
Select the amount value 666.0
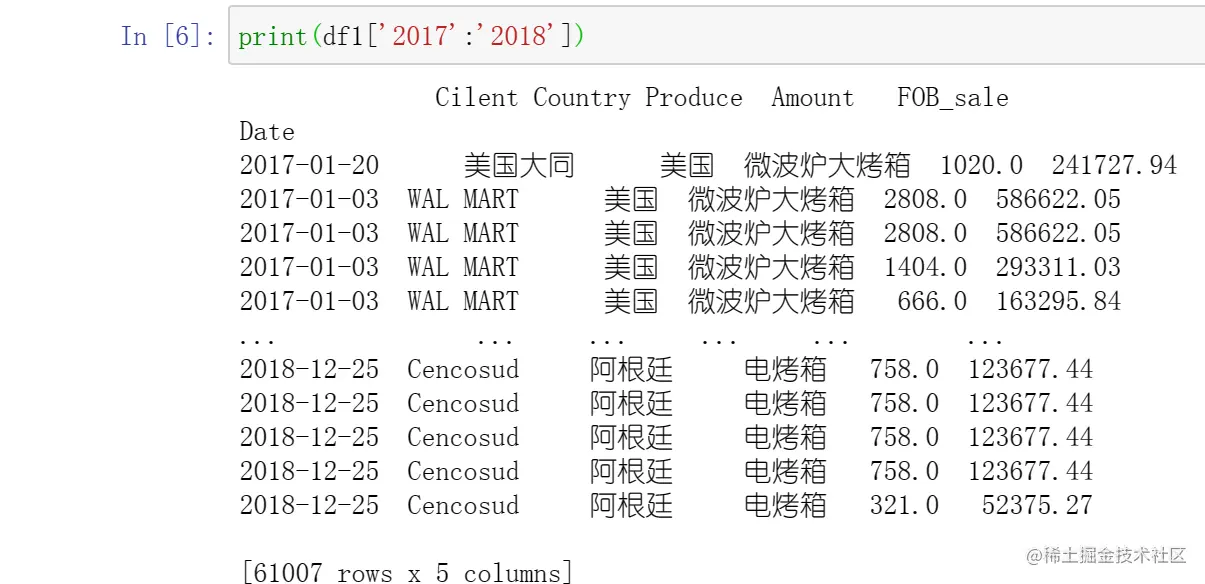(x=932, y=302)
